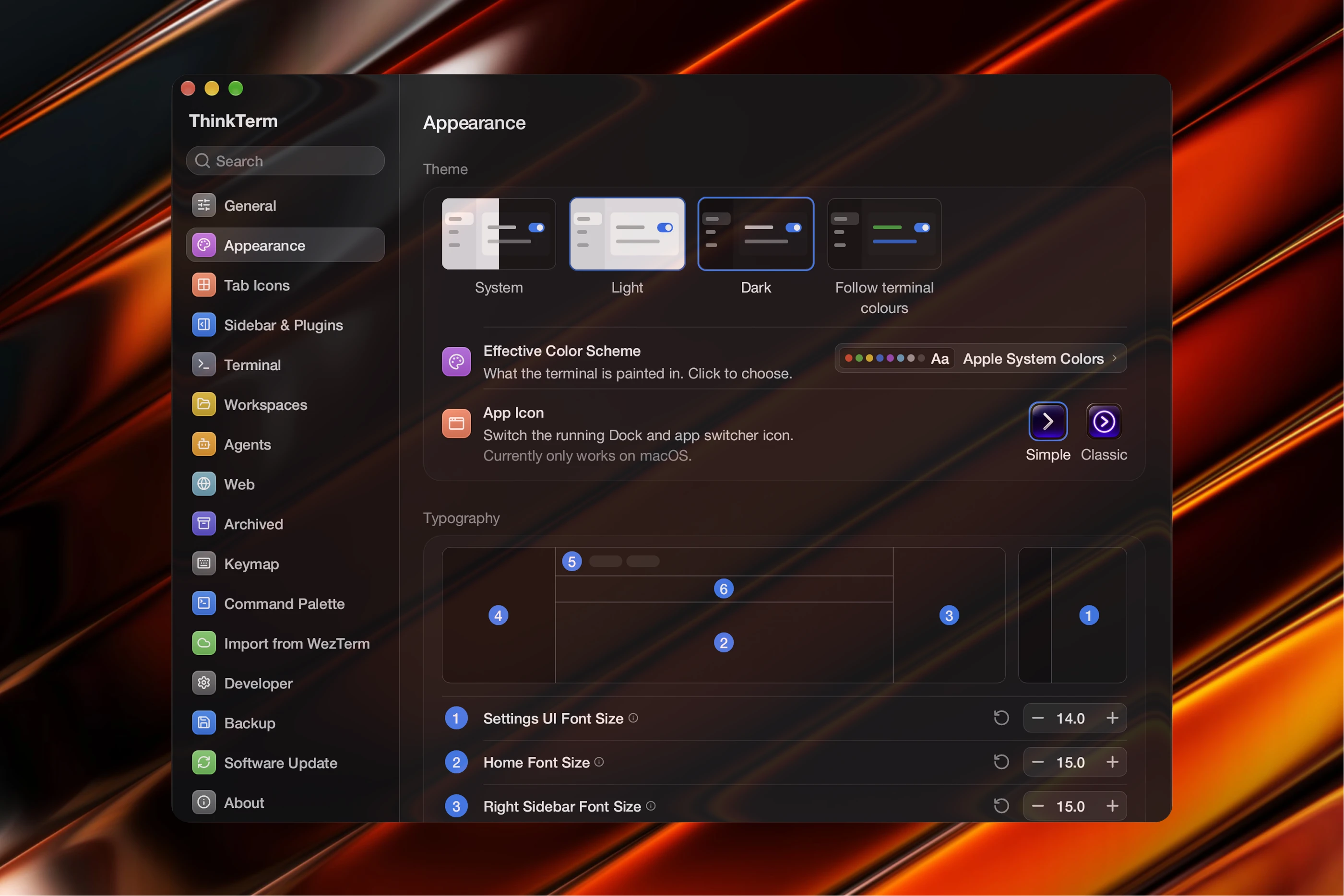Click the Agents robot icon

(x=203, y=445)
